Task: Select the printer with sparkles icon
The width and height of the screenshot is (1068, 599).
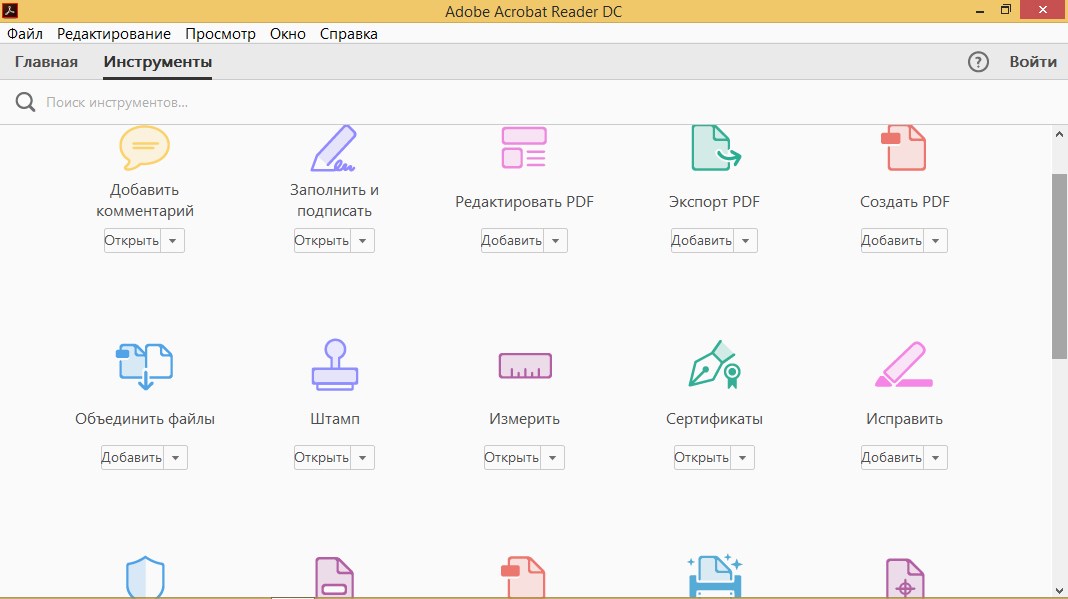Action: [714, 577]
